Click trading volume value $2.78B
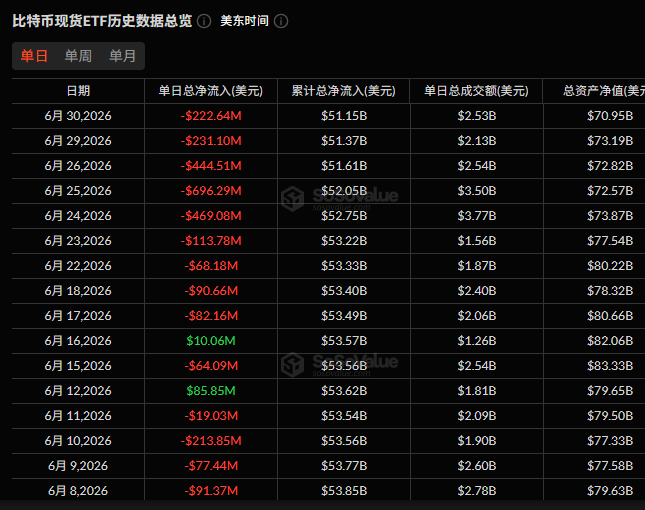This screenshot has height=510, width=645. [477, 491]
